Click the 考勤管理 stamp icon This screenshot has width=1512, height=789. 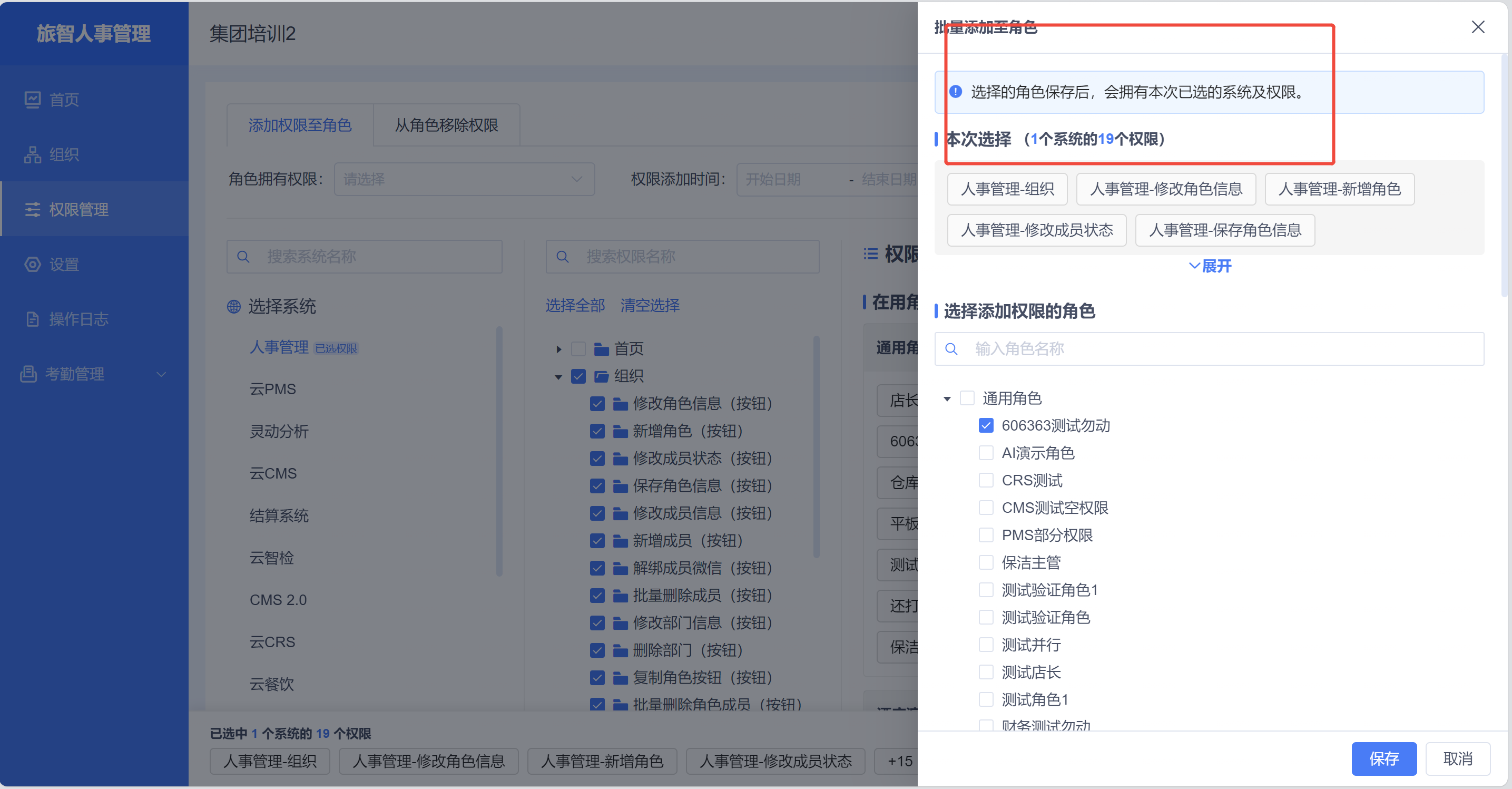[x=28, y=373]
